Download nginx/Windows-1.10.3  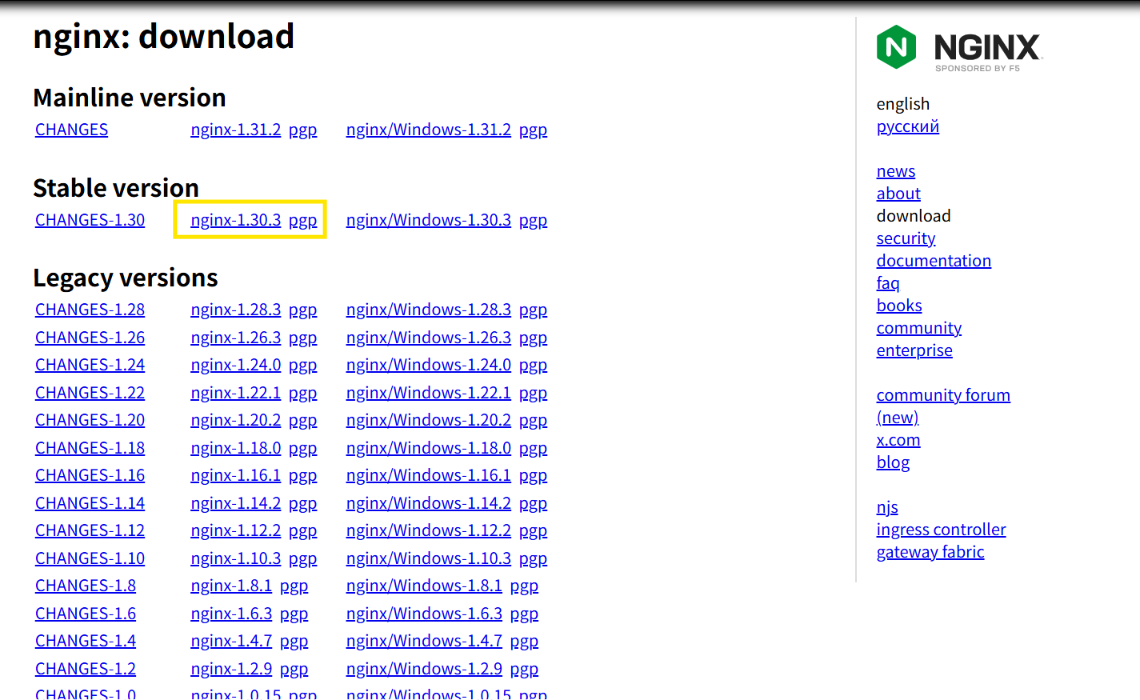pos(428,558)
